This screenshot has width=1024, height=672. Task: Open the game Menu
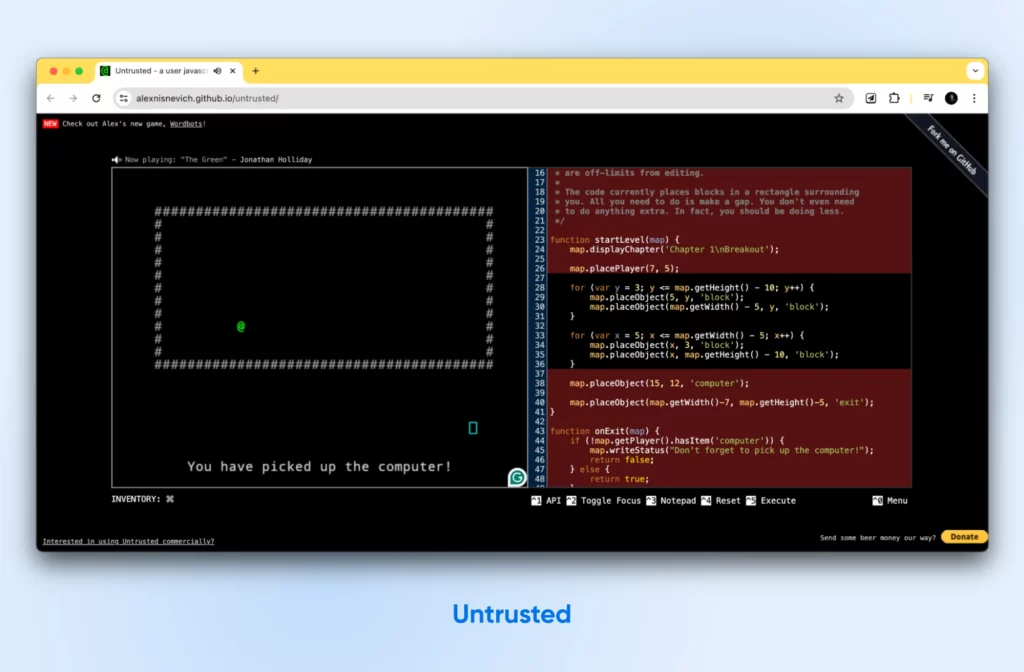pyautogui.click(x=890, y=500)
